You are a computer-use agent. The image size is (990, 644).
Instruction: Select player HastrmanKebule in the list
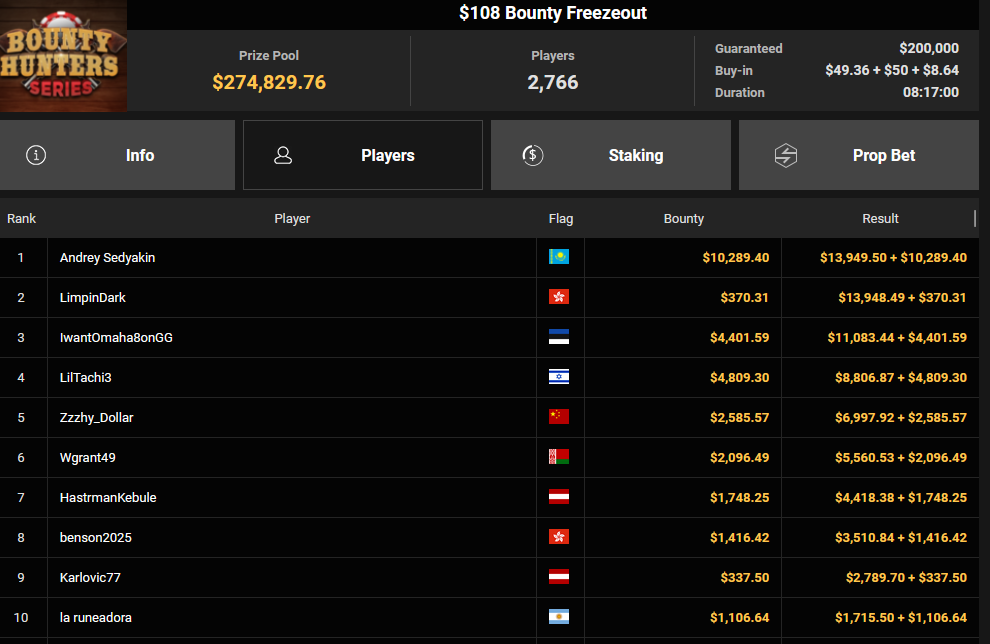(108, 497)
